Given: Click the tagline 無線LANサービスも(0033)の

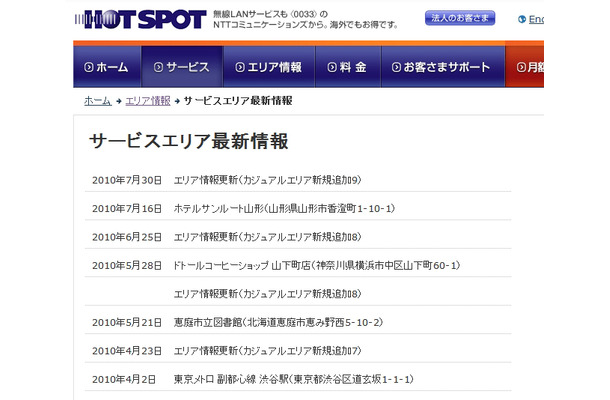Looking at the screenshot, I should click(x=270, y=14).
